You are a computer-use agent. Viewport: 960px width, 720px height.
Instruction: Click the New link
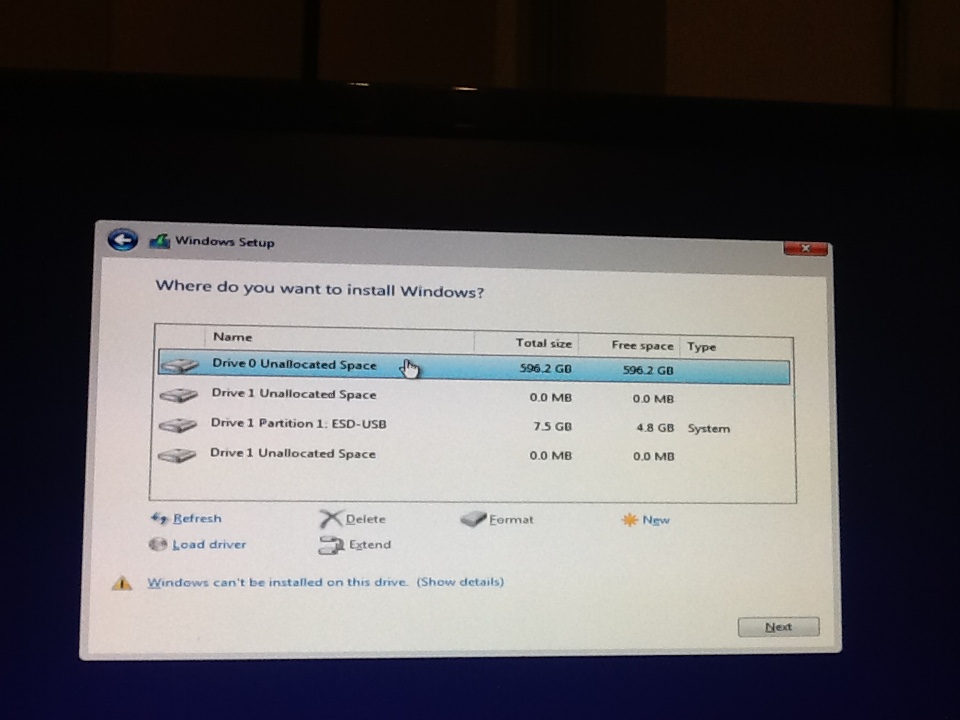(656, 520)
